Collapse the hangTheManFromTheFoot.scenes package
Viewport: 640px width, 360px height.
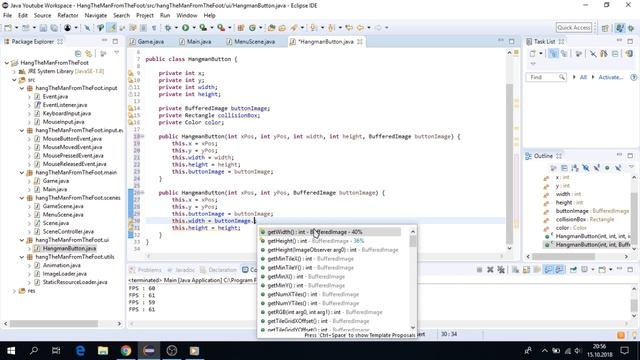pyautogui.click(x=22, y=198)
